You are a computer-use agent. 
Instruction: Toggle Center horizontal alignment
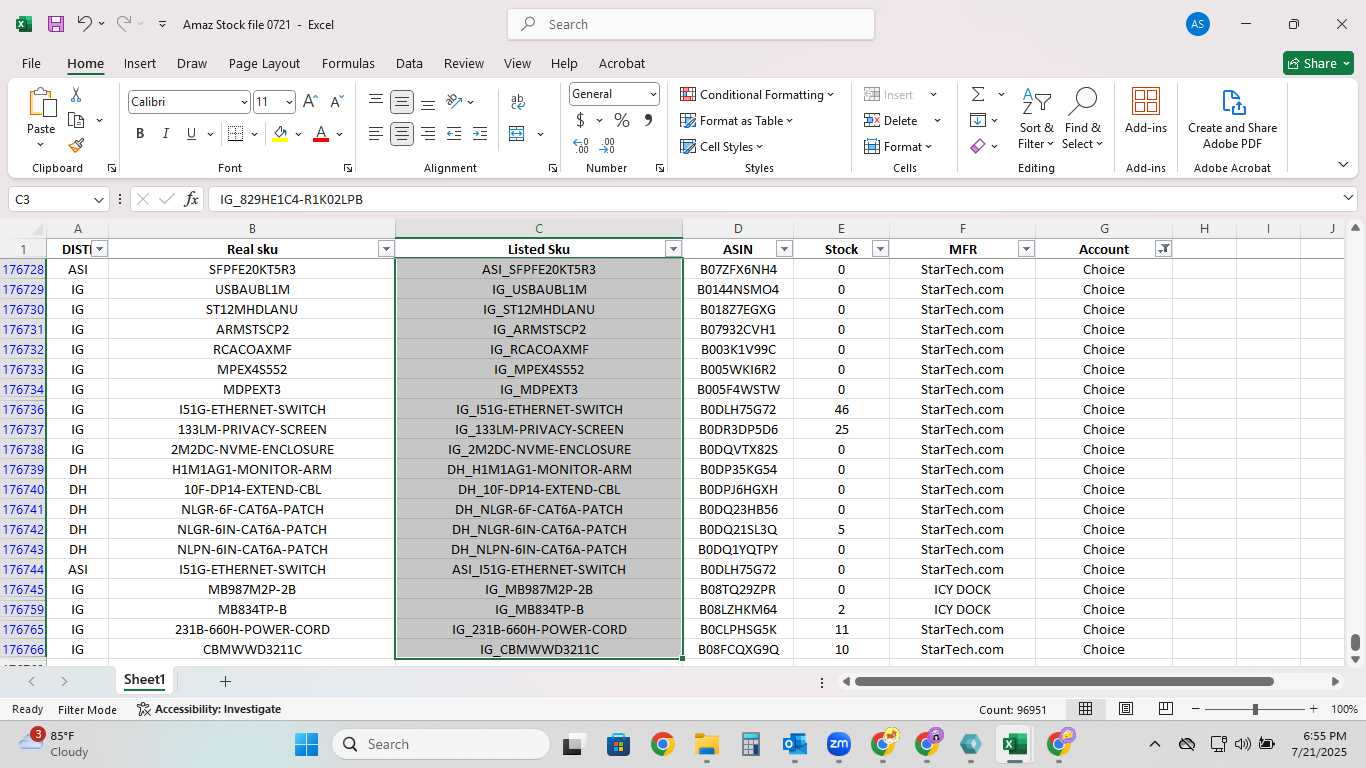click(402, 134)
